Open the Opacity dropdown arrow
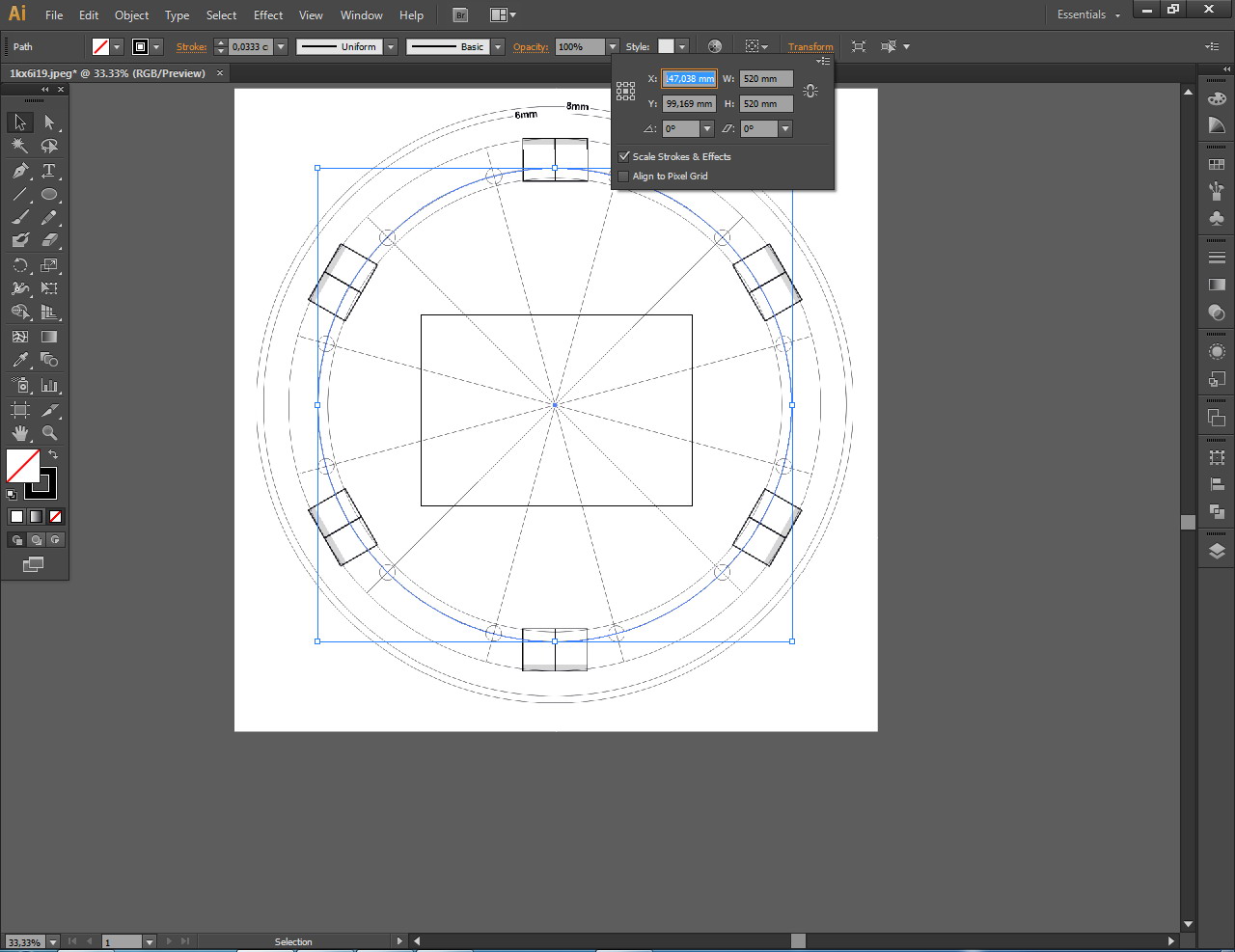 click(x=612, y=46)
